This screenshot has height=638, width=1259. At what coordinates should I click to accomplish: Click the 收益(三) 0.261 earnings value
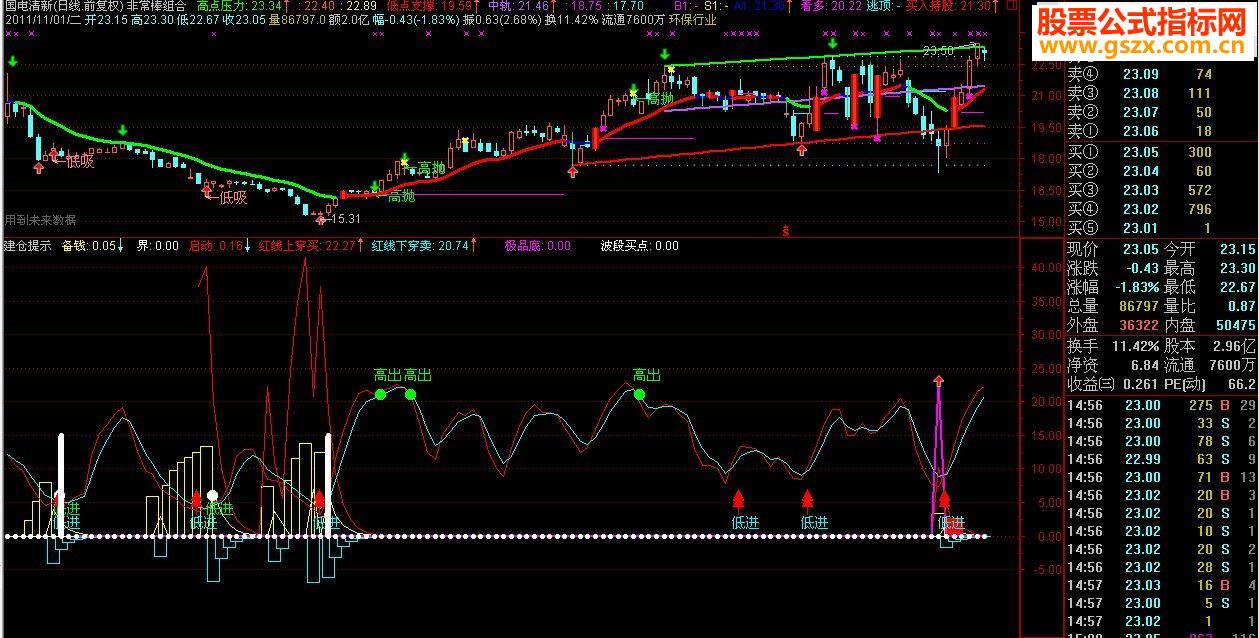pos(1140,384)
